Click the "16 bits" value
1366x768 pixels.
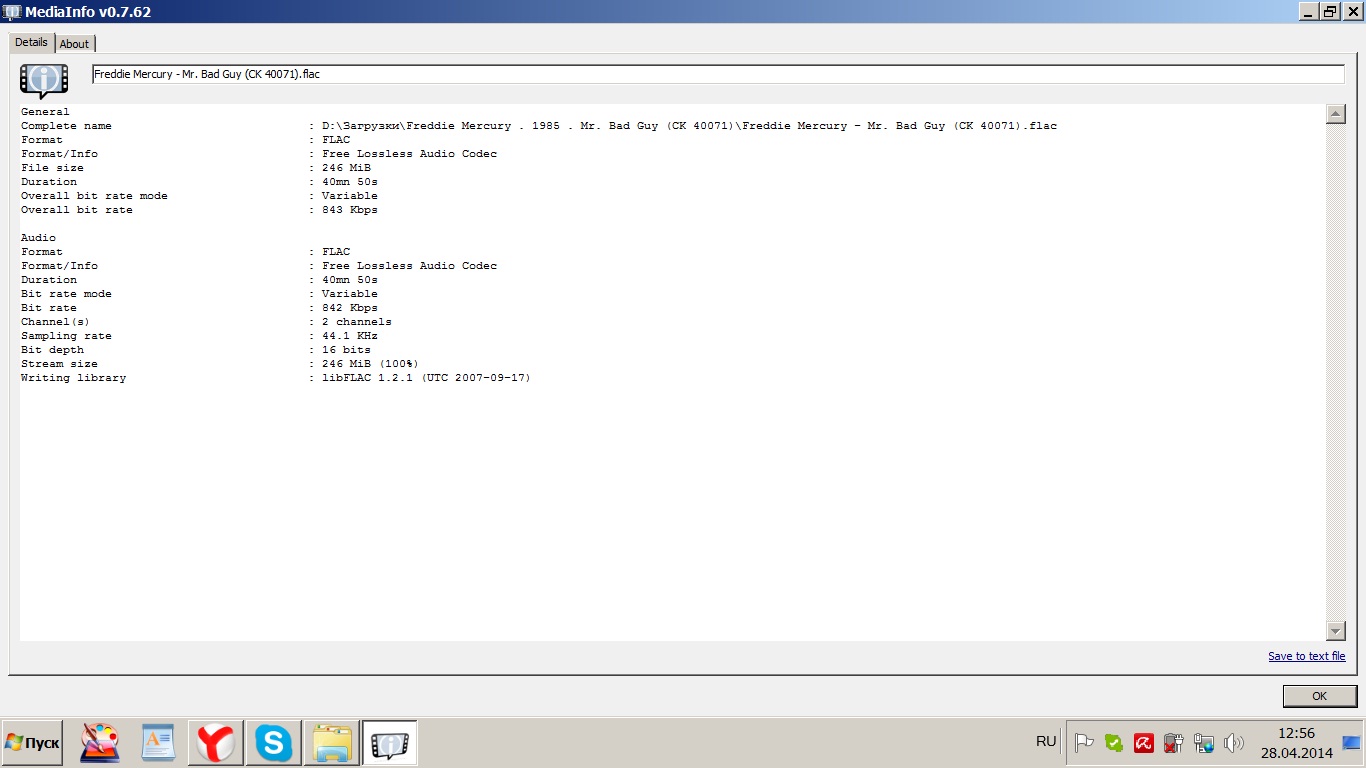coord(346,350)
